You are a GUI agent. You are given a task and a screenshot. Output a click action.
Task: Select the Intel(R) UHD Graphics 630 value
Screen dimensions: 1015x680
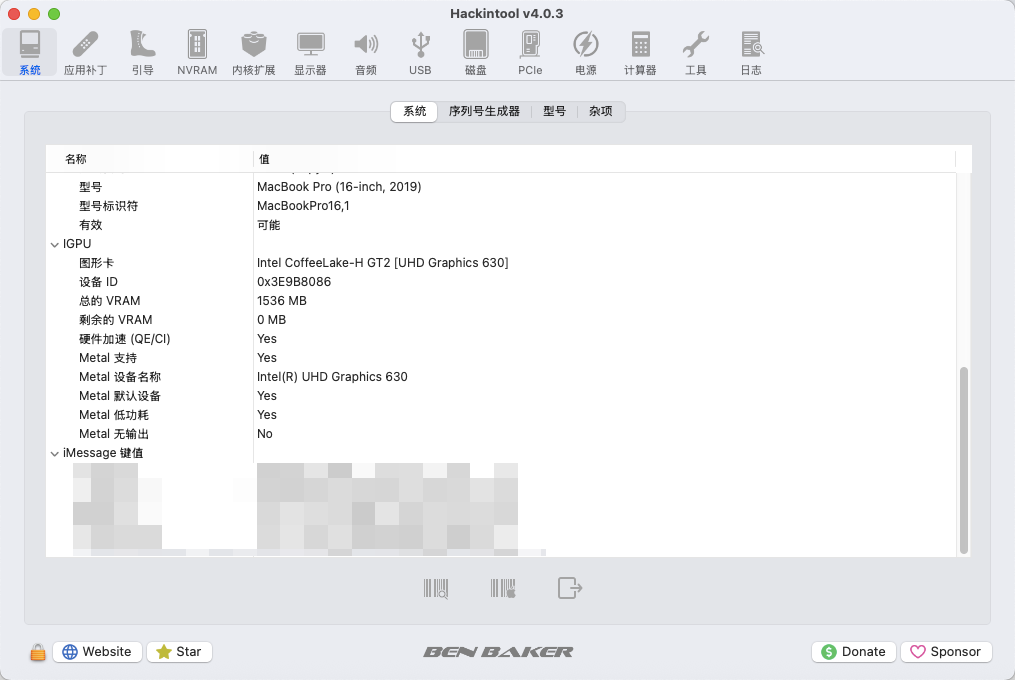332,377
